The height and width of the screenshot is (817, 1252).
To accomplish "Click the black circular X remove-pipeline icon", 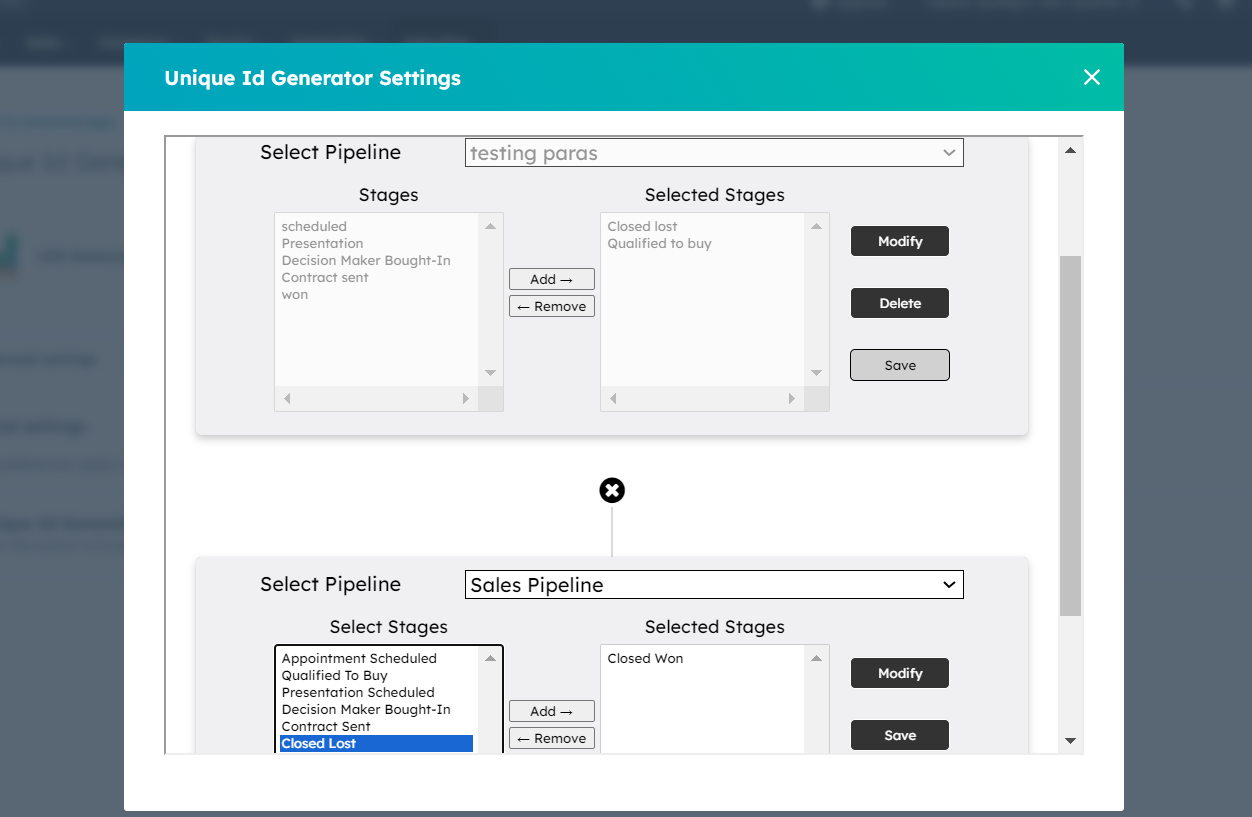I will [612, 490].
